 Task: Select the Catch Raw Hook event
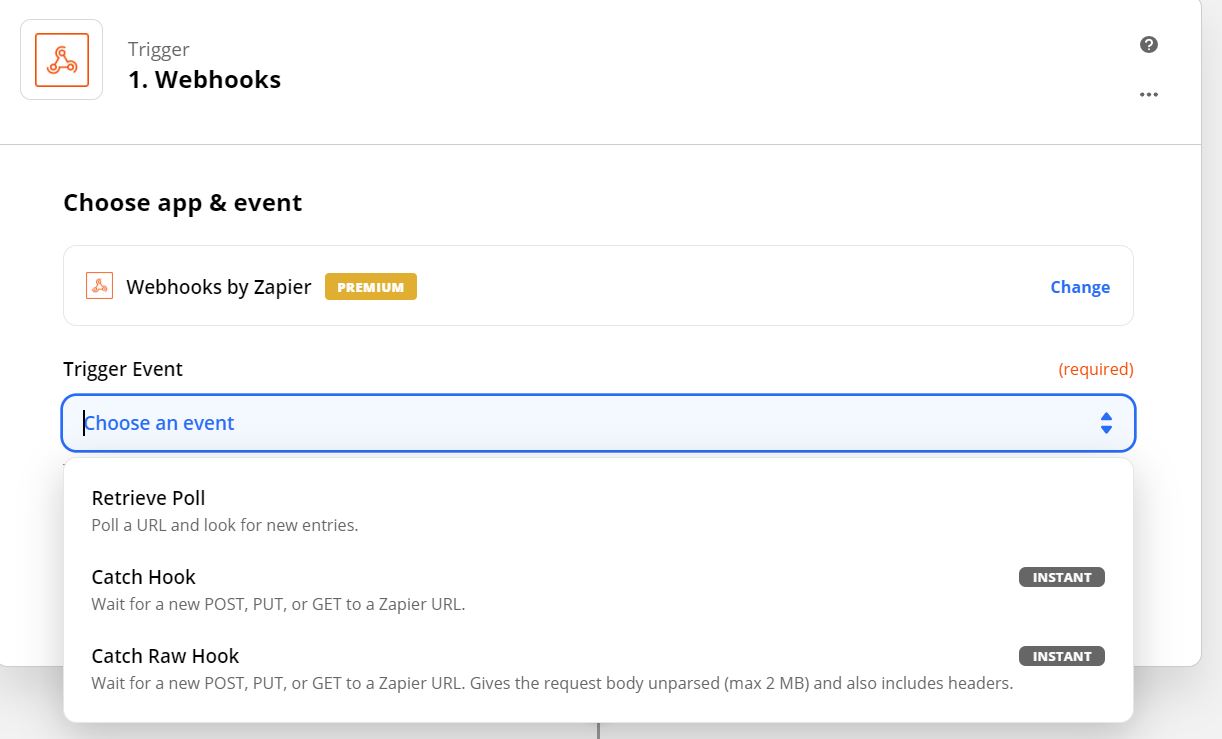click(x=598, y=668)
